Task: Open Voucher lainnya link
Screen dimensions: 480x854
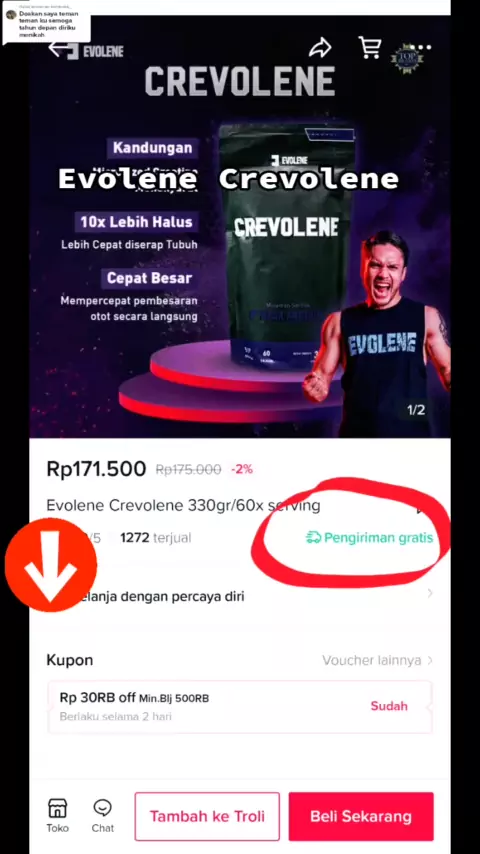Action: point(372,661)
